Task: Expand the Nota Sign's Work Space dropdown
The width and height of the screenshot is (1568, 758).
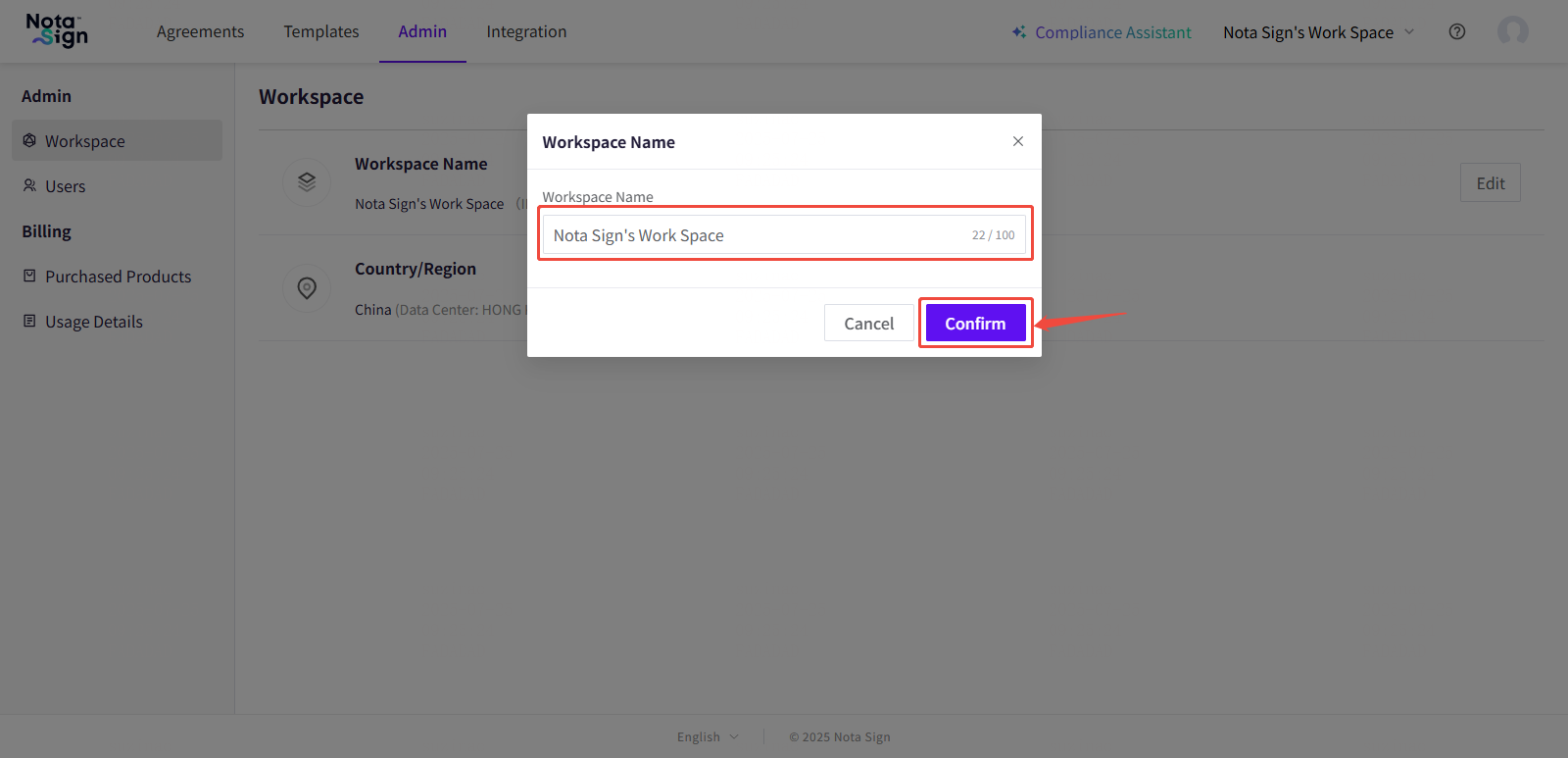Action: 1318,32
